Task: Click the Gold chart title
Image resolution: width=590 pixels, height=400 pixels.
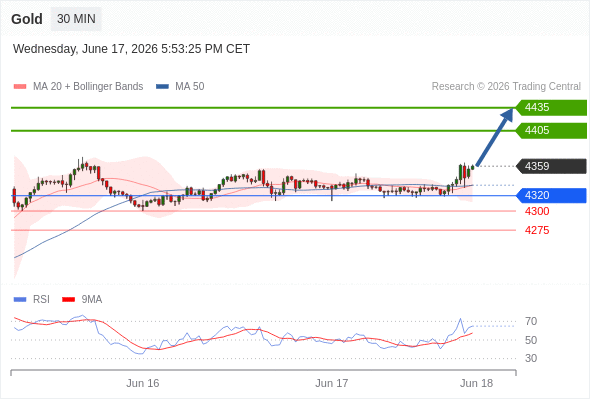Action: [27, 19]
